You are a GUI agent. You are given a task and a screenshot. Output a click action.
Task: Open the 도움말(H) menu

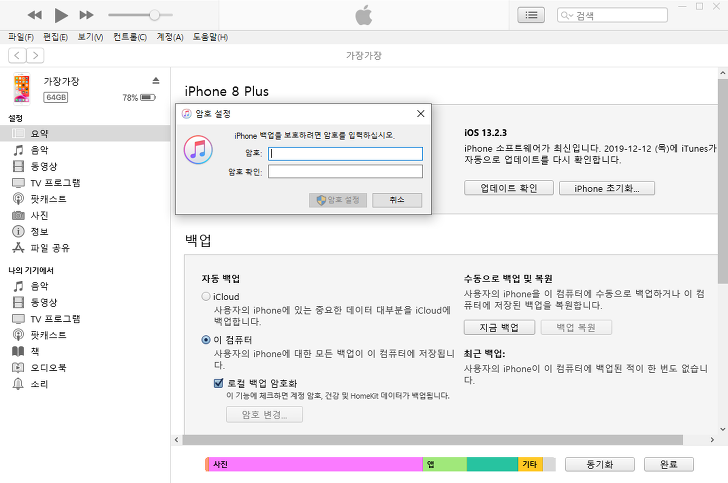tap(210, 37)
